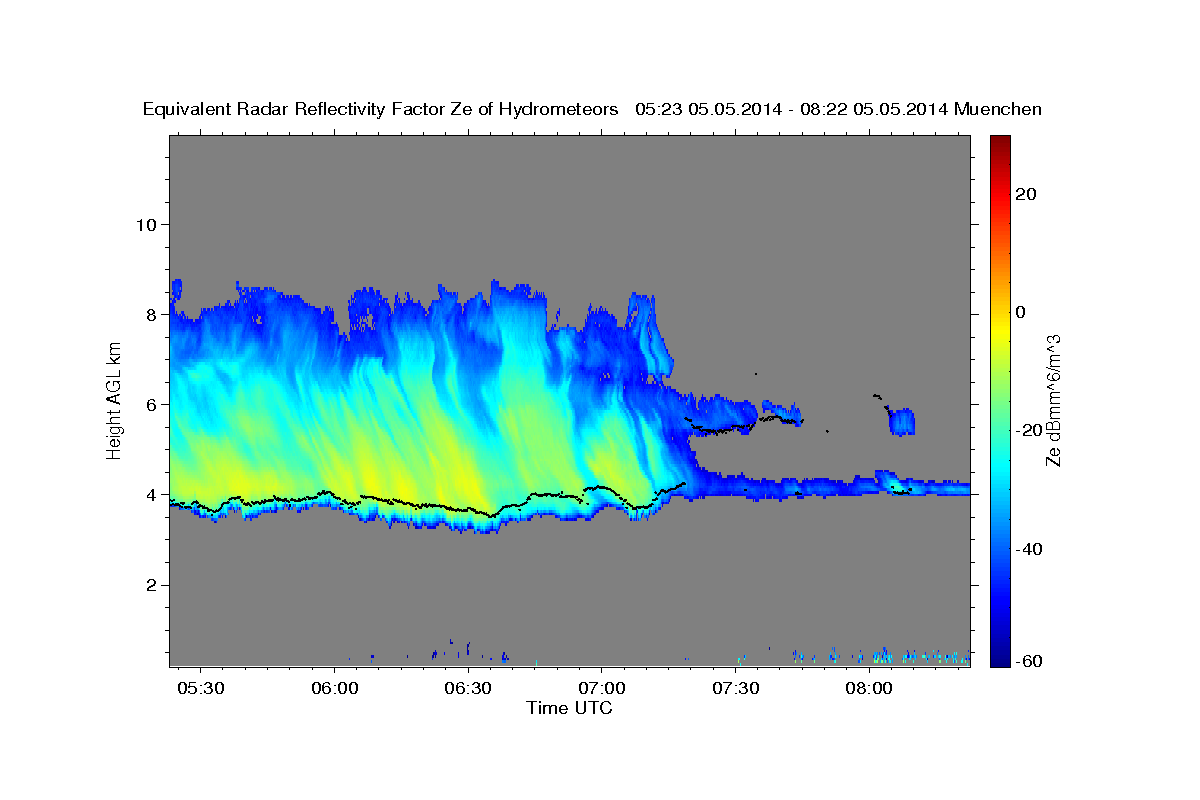
Task: Click the height tick label 4
Action: 151,494
